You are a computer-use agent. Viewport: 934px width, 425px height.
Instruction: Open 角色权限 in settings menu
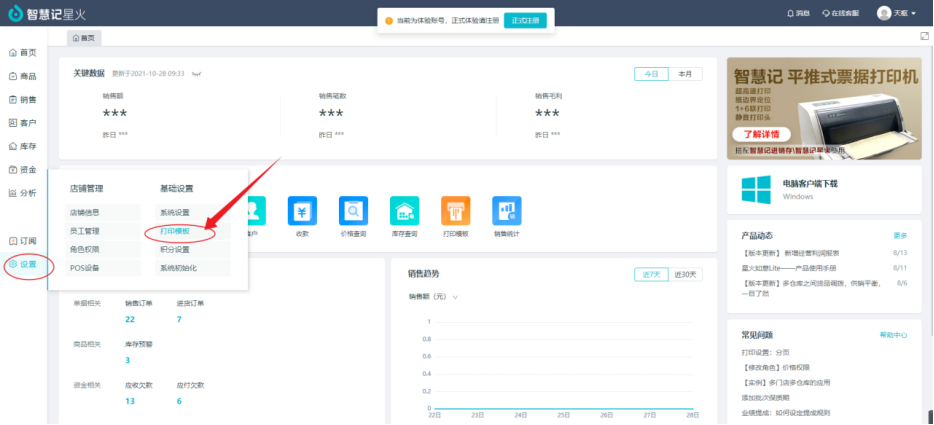(x=102, y=249)
